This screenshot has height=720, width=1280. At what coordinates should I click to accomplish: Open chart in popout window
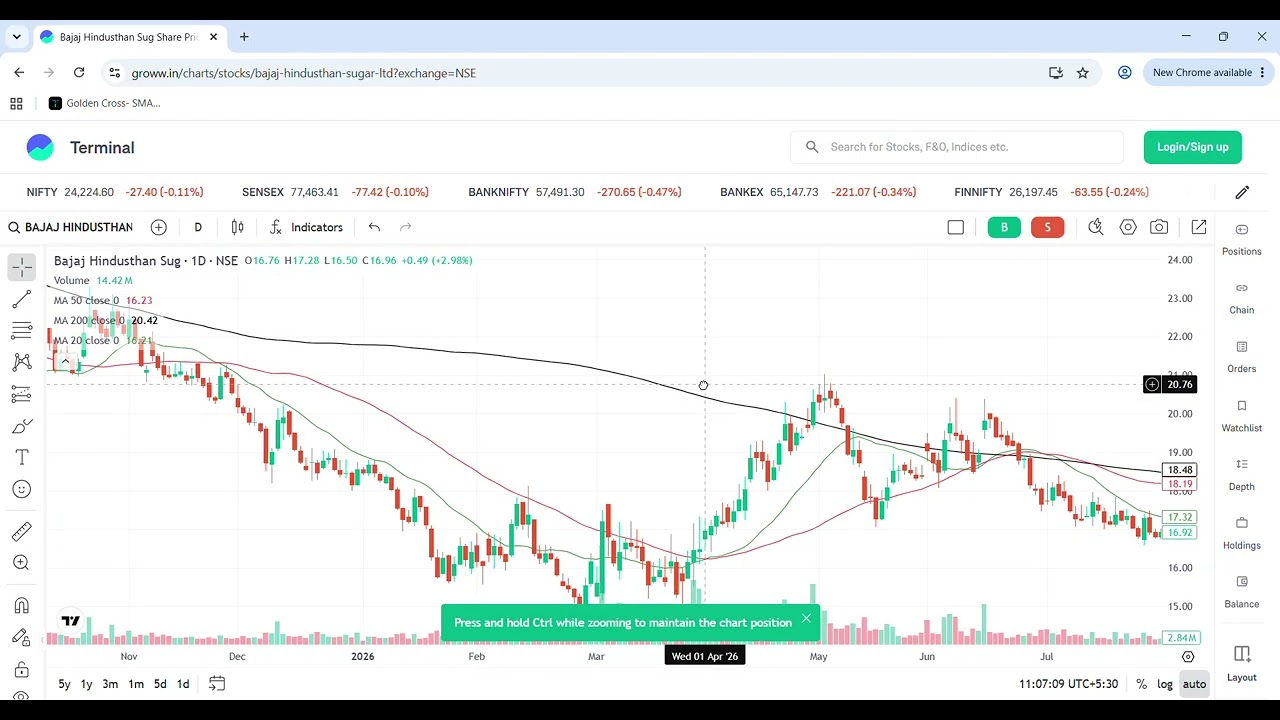(1199, 227)
